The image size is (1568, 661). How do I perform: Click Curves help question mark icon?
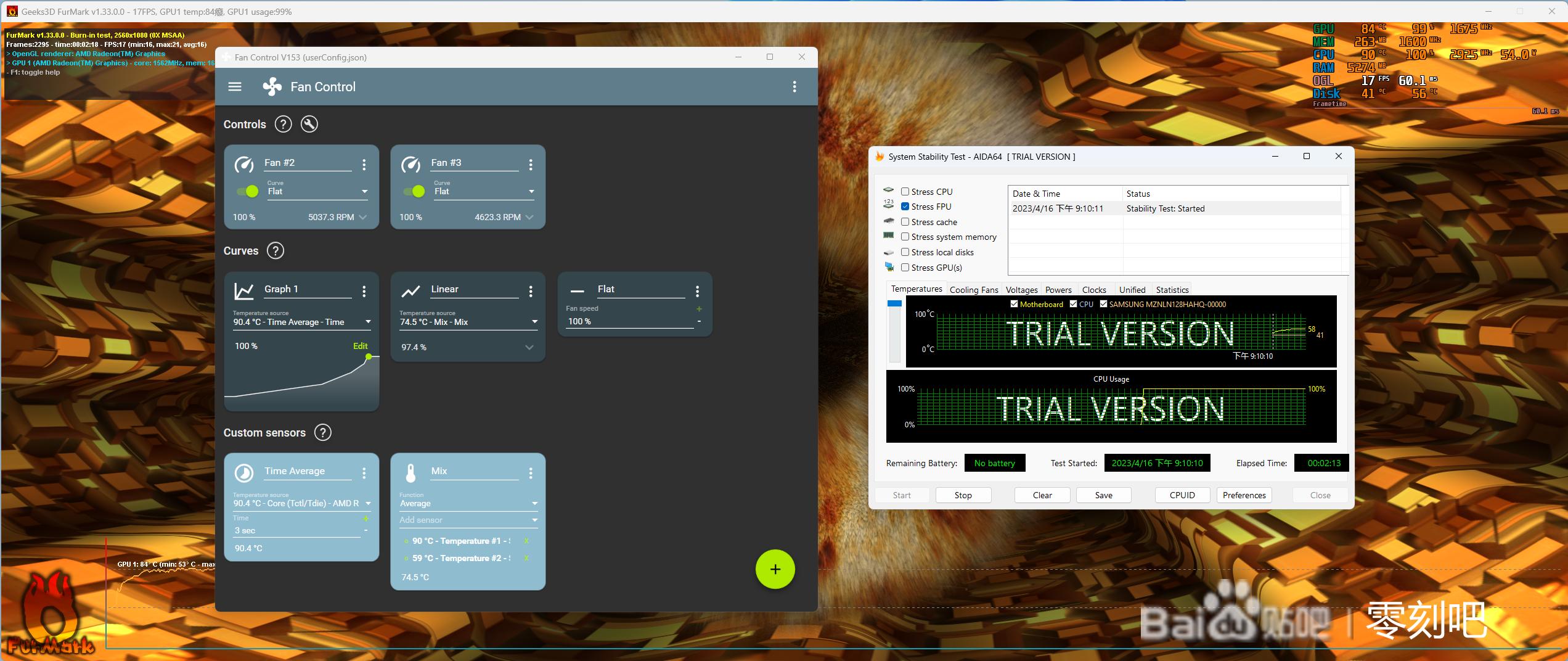[x=276, y=251]
